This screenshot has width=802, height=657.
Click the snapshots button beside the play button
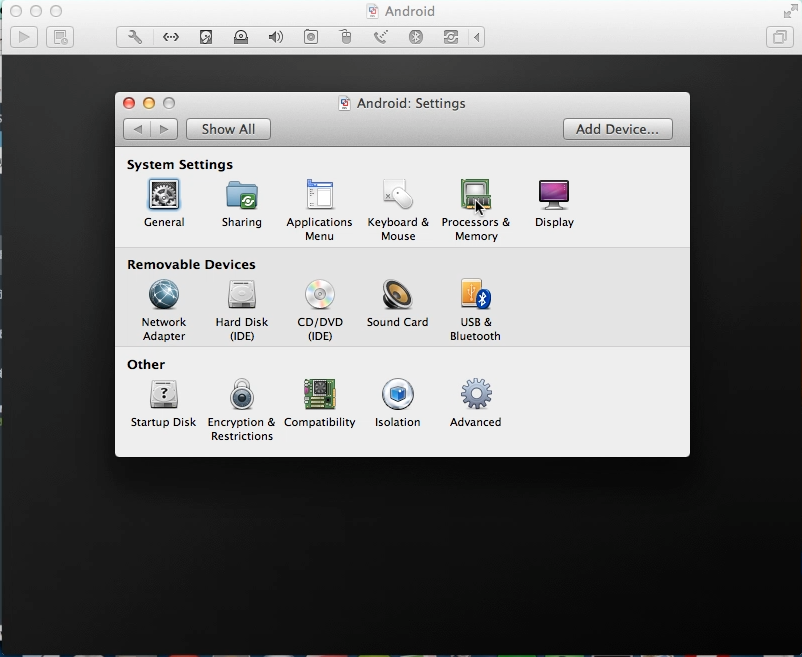60,37
